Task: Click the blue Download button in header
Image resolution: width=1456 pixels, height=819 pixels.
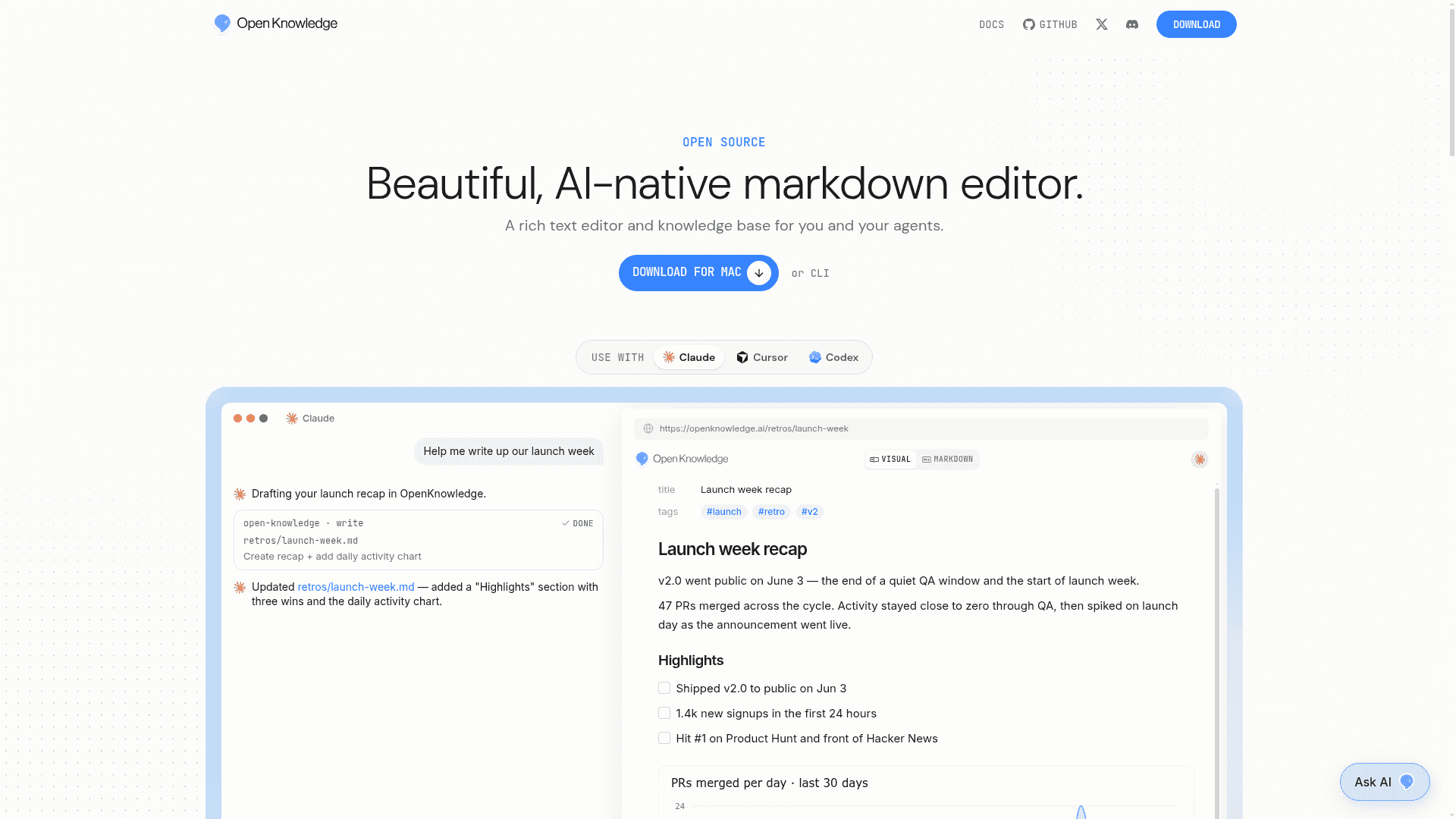Action: coord(1196,24)
